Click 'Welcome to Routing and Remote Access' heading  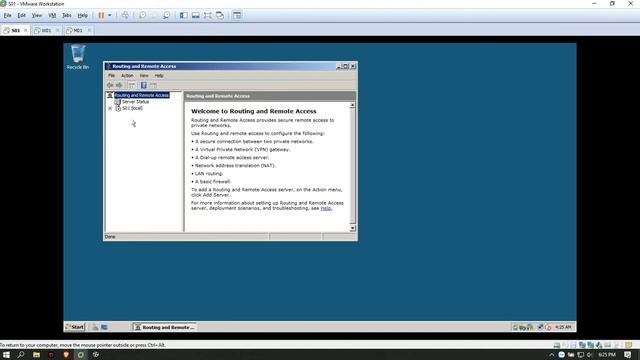tap(253, 111)
